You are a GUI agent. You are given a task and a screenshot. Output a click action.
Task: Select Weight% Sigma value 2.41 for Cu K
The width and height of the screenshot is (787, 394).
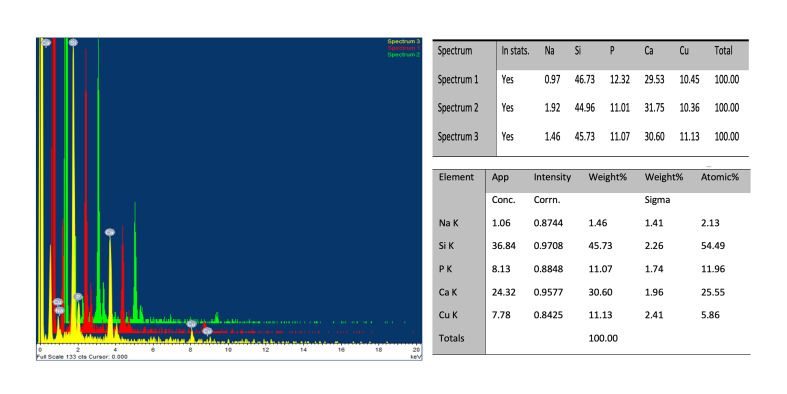pos(654,315)
